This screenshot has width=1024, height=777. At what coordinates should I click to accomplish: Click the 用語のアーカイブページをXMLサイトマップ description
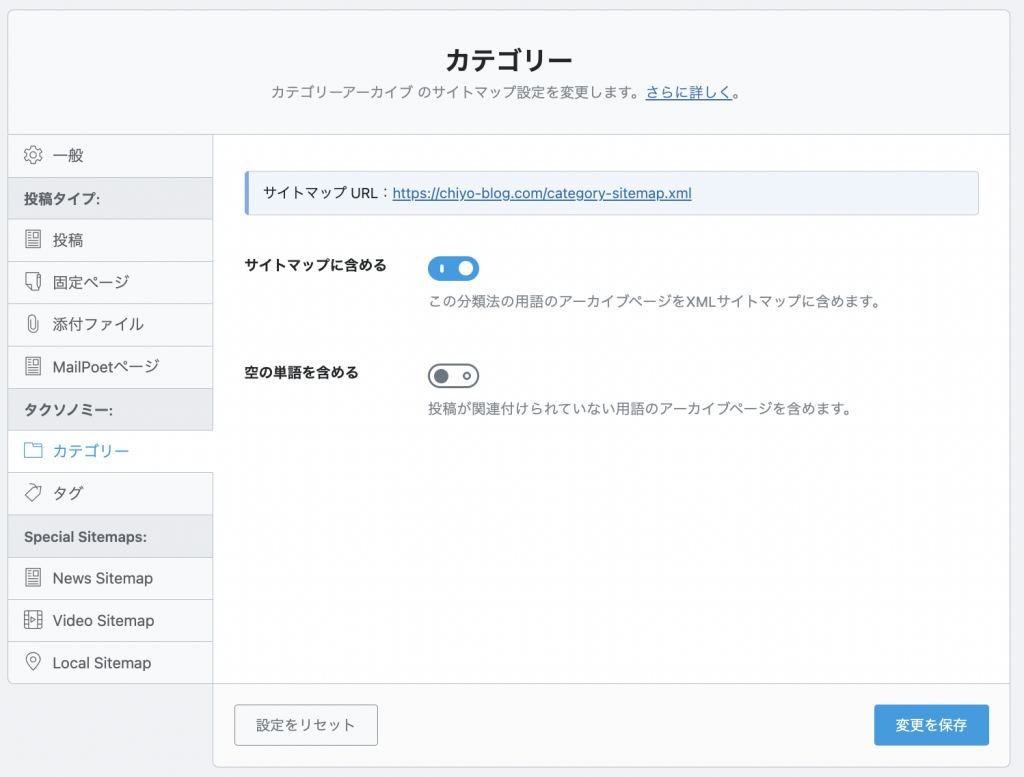[x=654, y=301]
